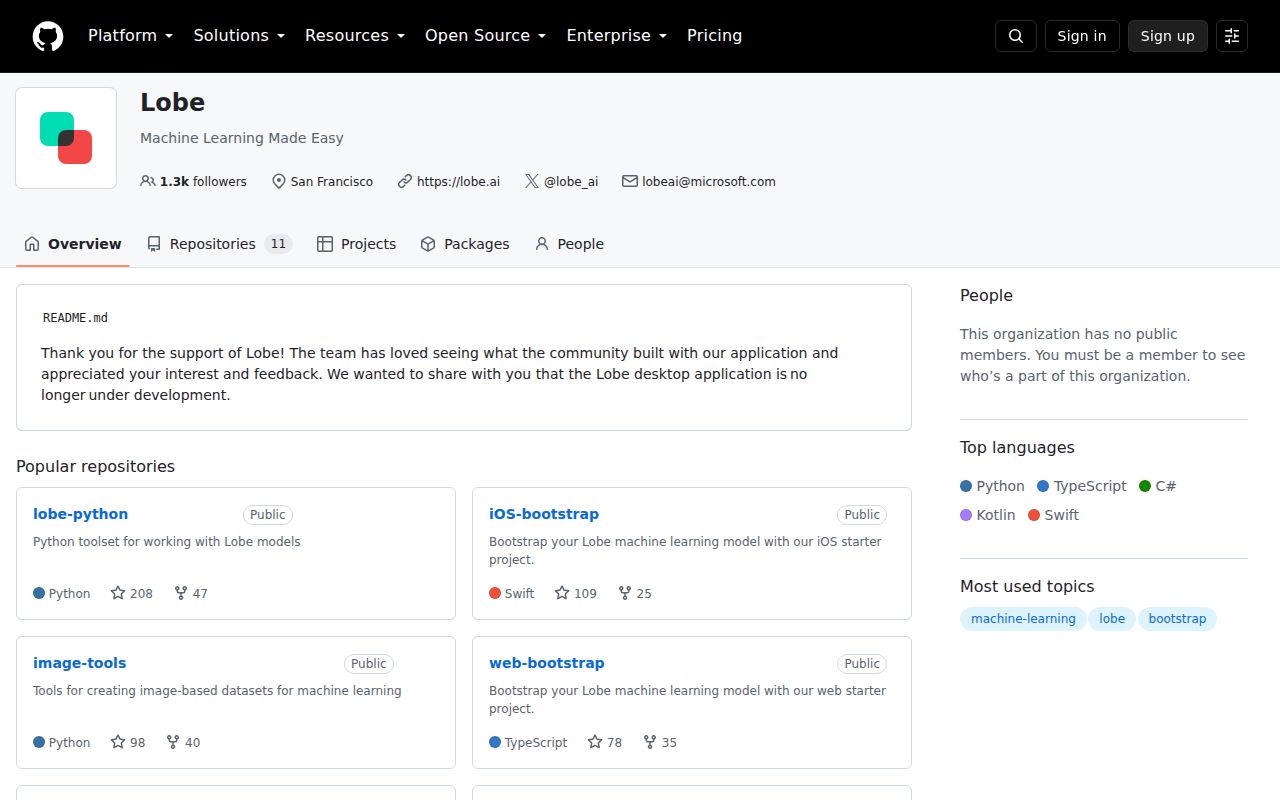Click the Repositories count badge 11

tap(278, 244)
